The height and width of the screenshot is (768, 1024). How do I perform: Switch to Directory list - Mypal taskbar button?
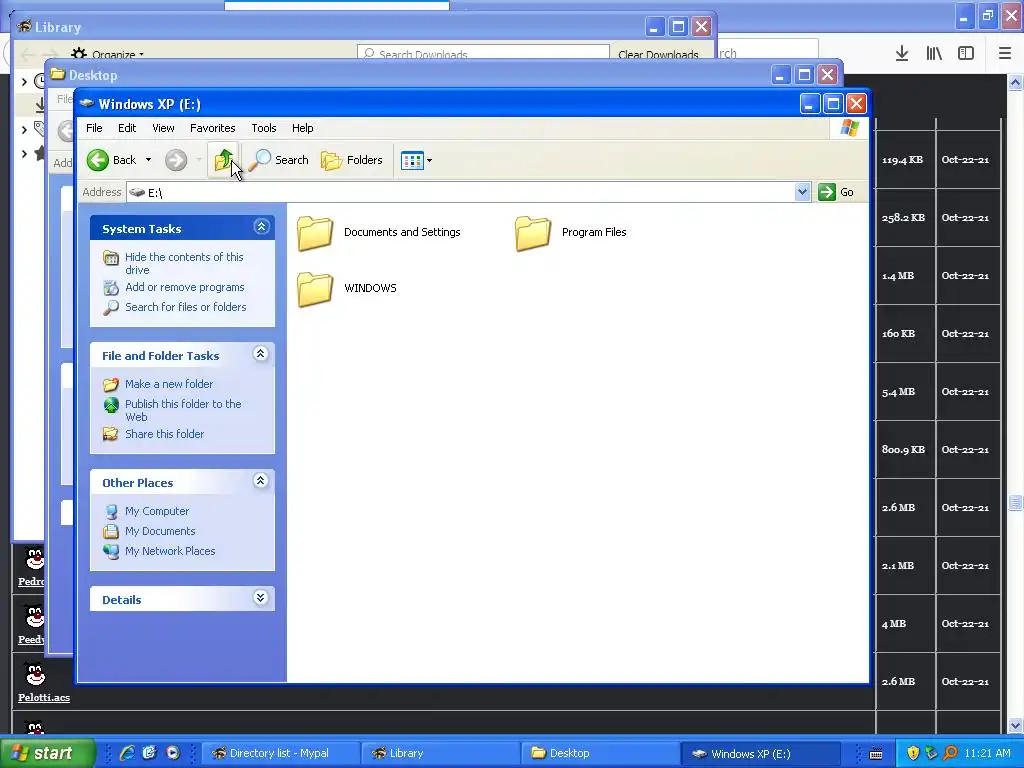coord(279,753)
